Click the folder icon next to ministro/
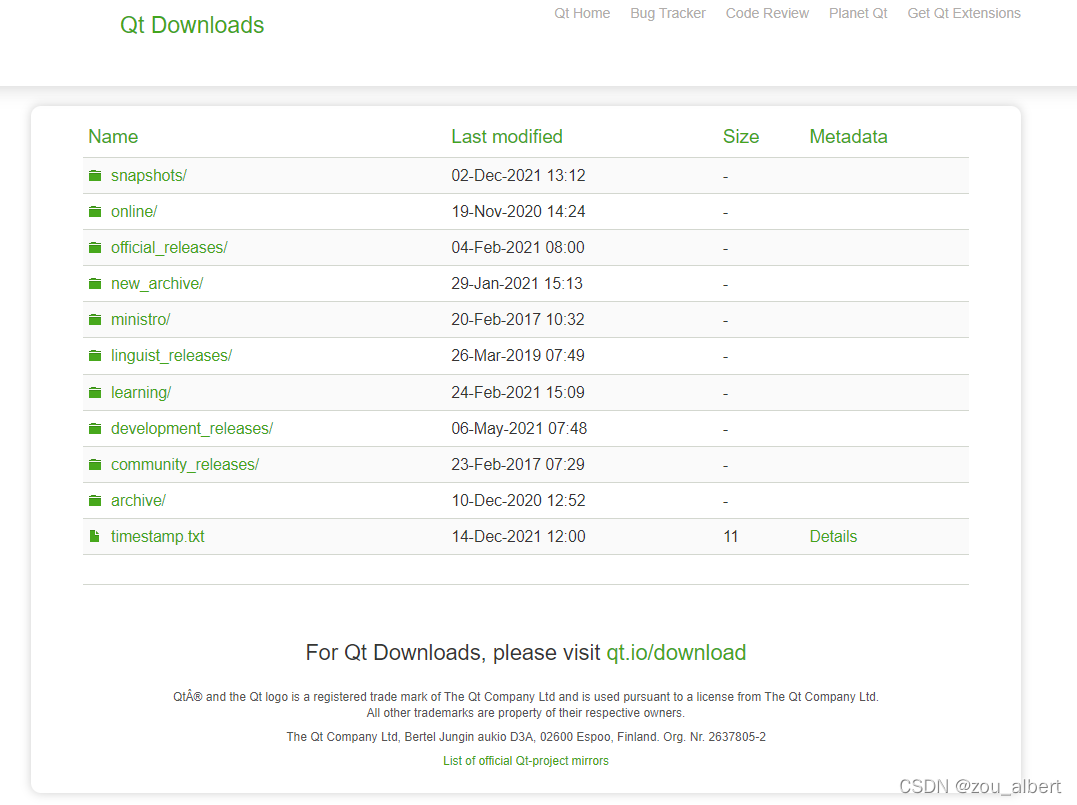1077x805 pixels. click(x=95, y=319)
